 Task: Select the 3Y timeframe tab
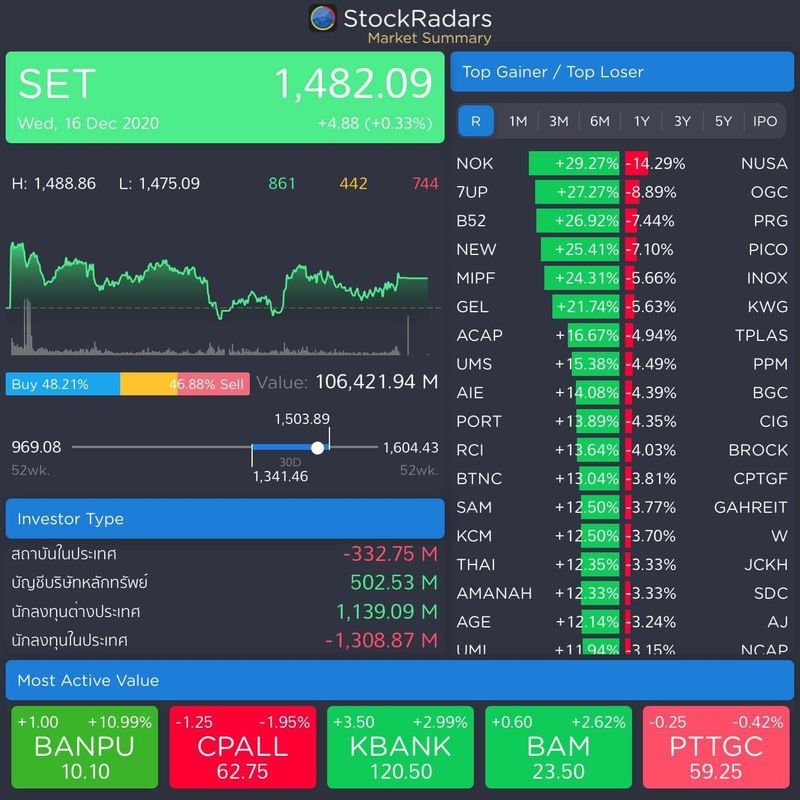(x=681, y=121)
